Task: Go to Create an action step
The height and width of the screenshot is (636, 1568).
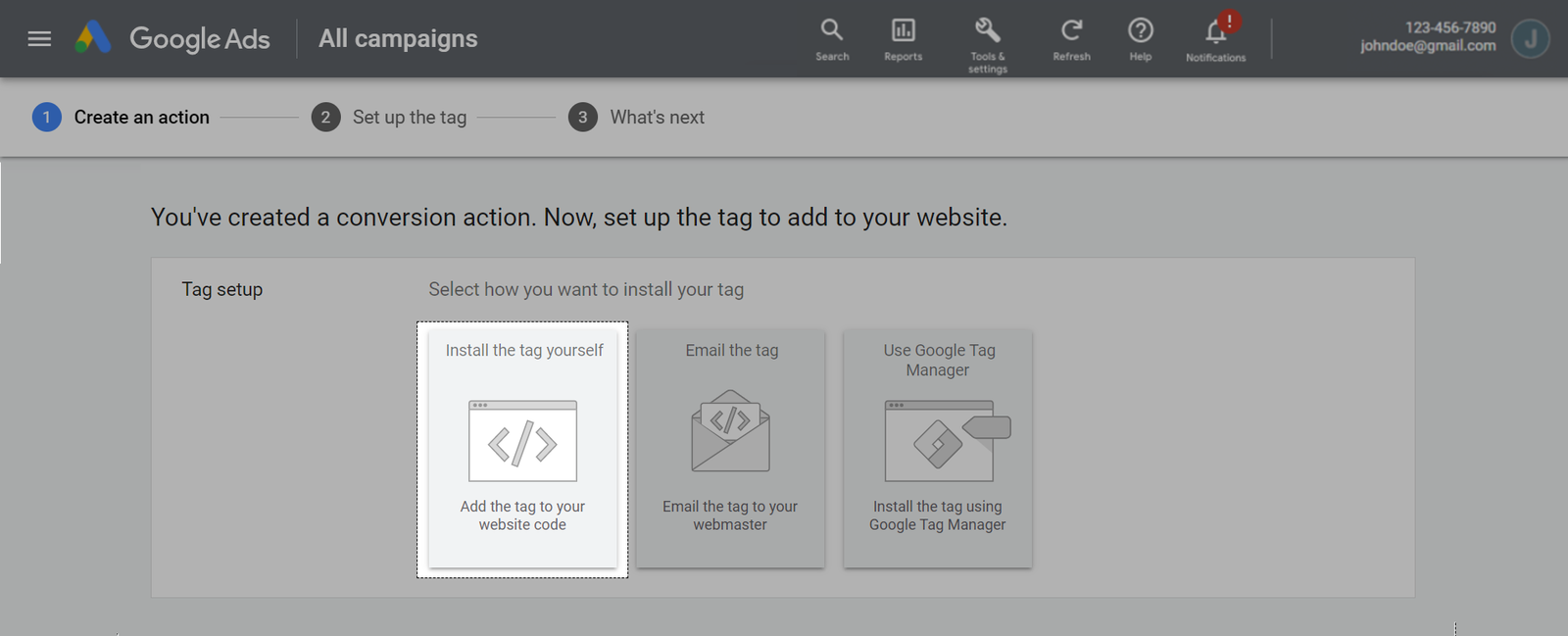Action: coord(122,118)
